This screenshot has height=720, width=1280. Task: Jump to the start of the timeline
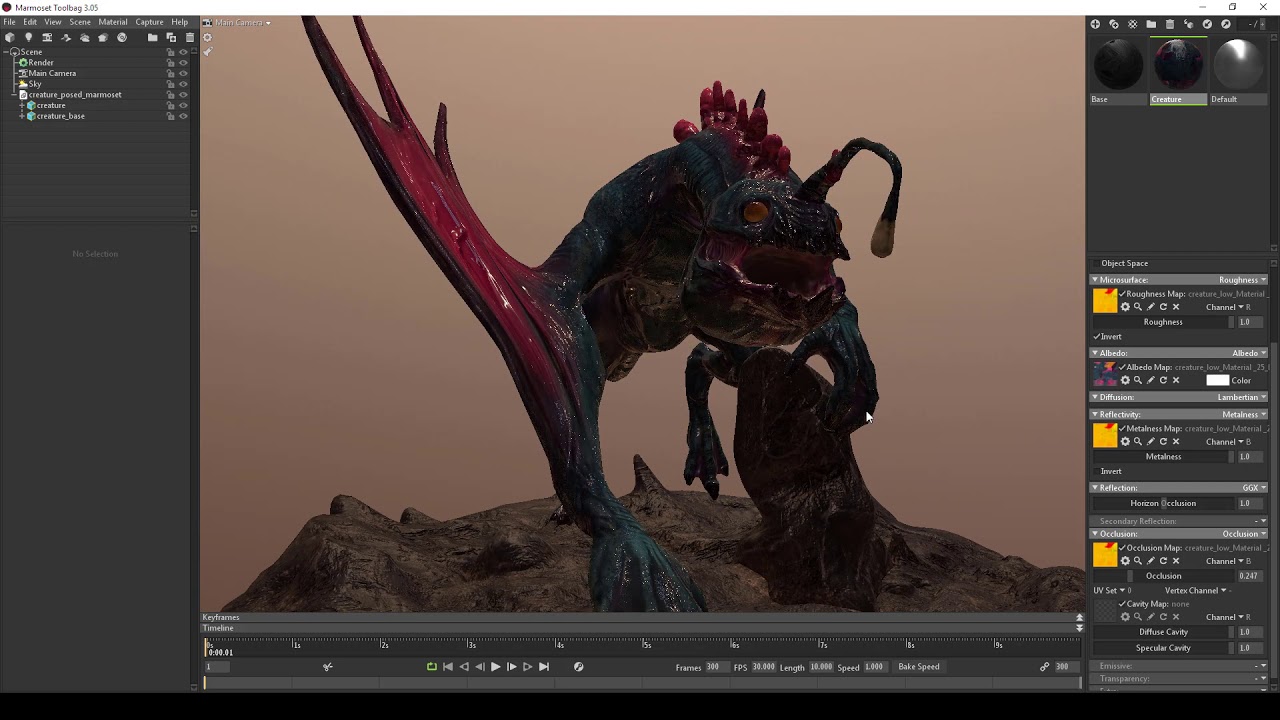click(447, 667)
